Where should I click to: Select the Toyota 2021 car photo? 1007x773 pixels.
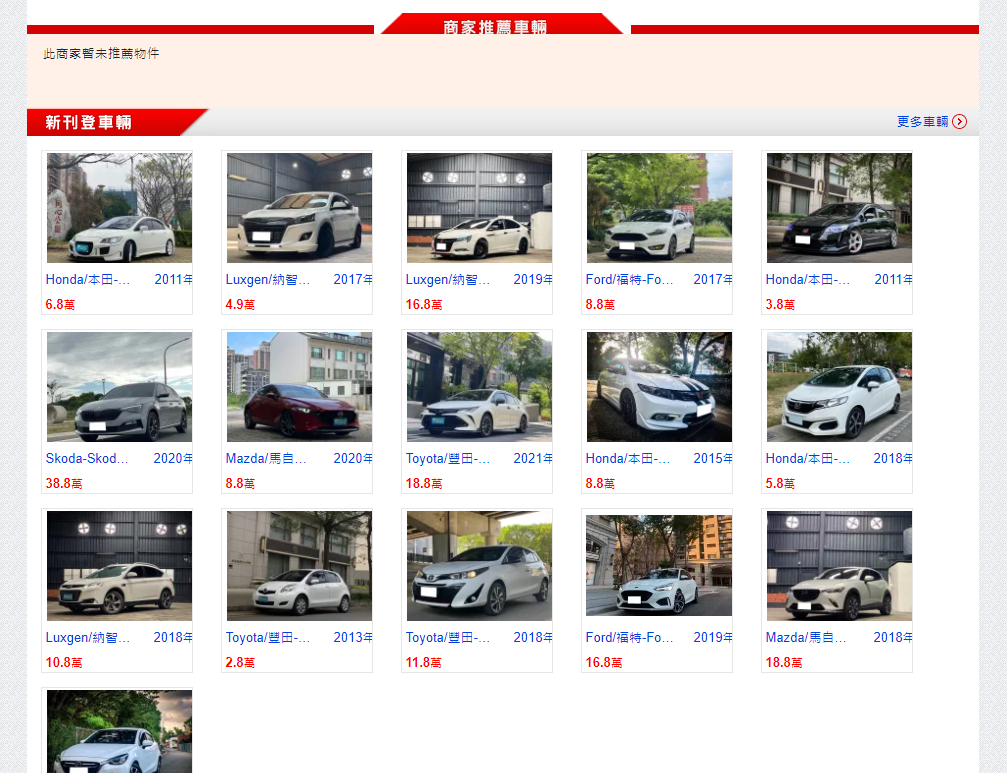tap(479, 387)
